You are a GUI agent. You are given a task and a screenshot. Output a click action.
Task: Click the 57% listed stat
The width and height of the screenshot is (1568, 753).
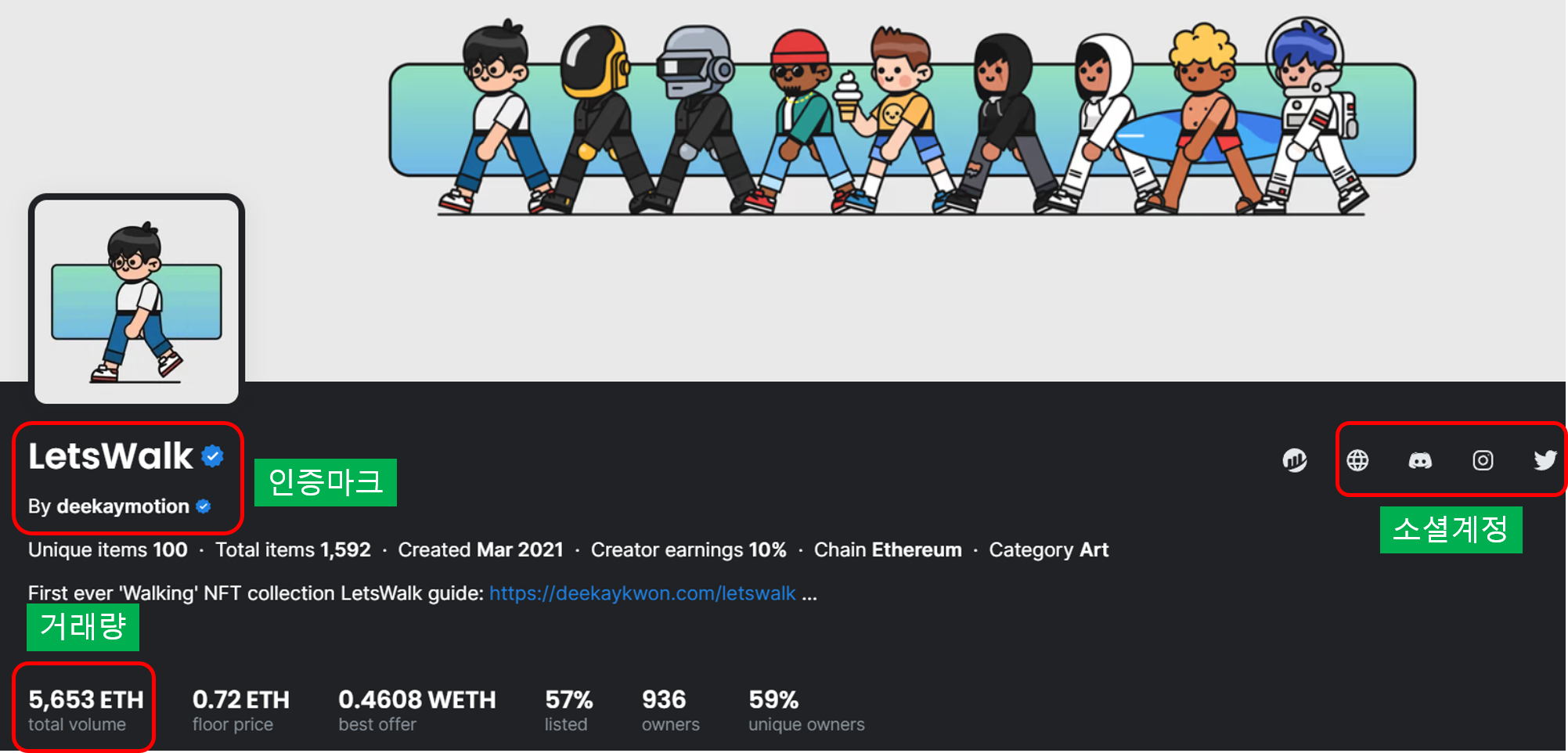tap(568, 709)
